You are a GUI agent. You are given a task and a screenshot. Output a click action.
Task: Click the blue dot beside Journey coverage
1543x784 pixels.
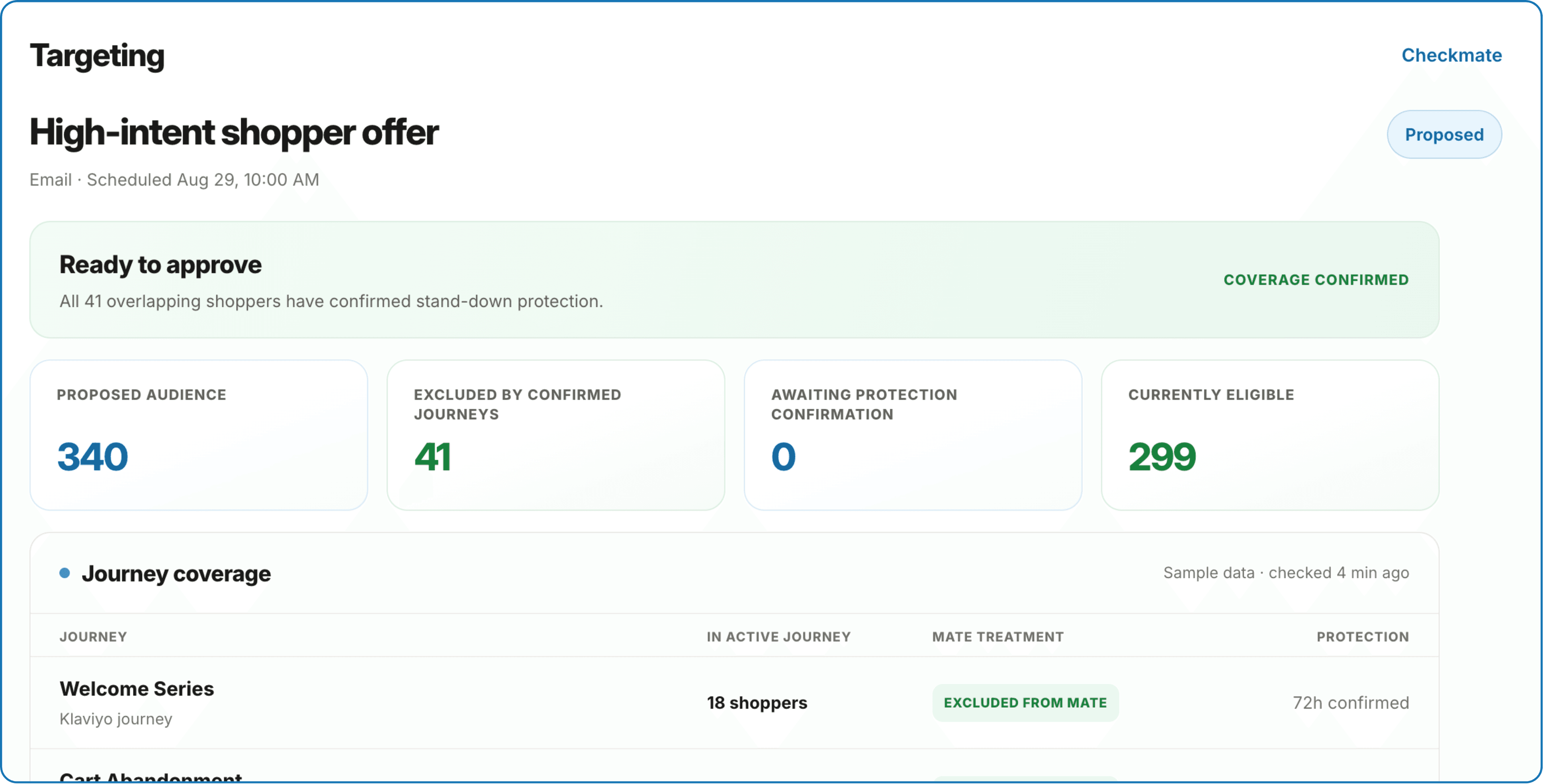(x=65, y=573)
